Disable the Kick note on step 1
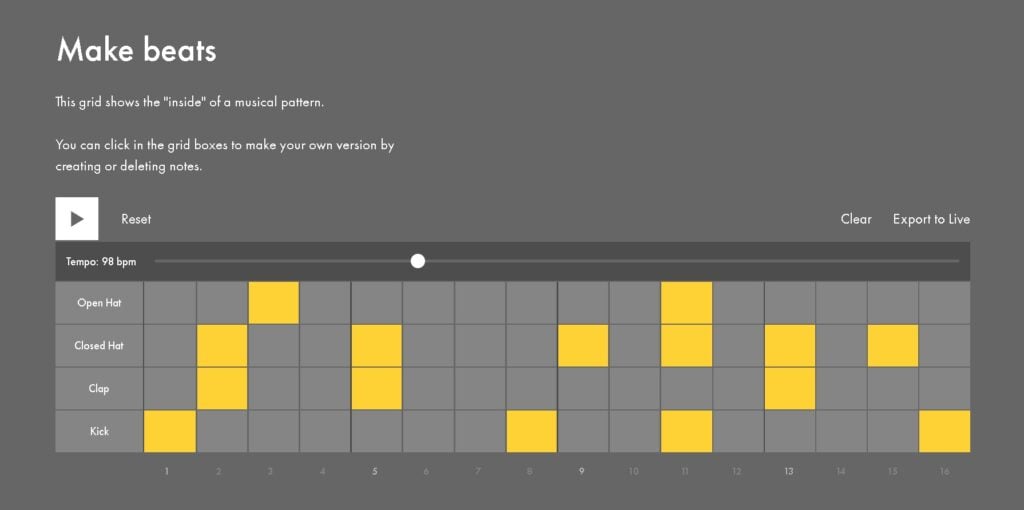Viewport: 1024px width, 510px height. click(170, 431)
